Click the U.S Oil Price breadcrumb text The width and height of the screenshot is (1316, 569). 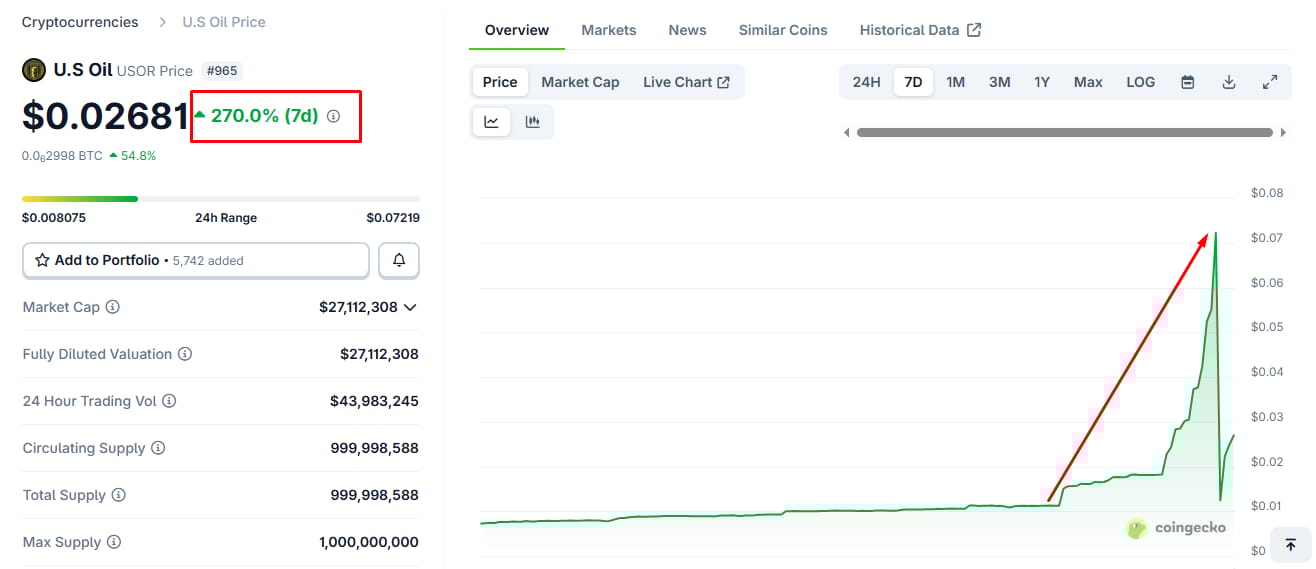click(224, 22)
